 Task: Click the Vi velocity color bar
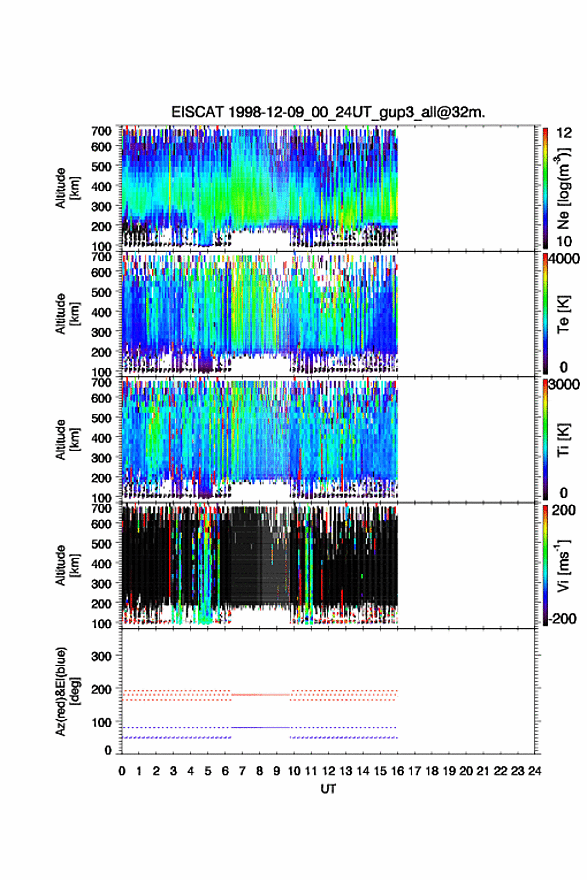click(545, 565)
